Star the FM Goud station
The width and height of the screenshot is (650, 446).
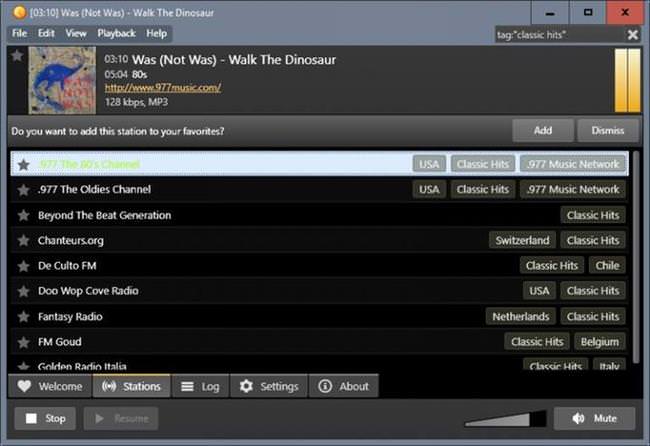(x=24, y=342)
